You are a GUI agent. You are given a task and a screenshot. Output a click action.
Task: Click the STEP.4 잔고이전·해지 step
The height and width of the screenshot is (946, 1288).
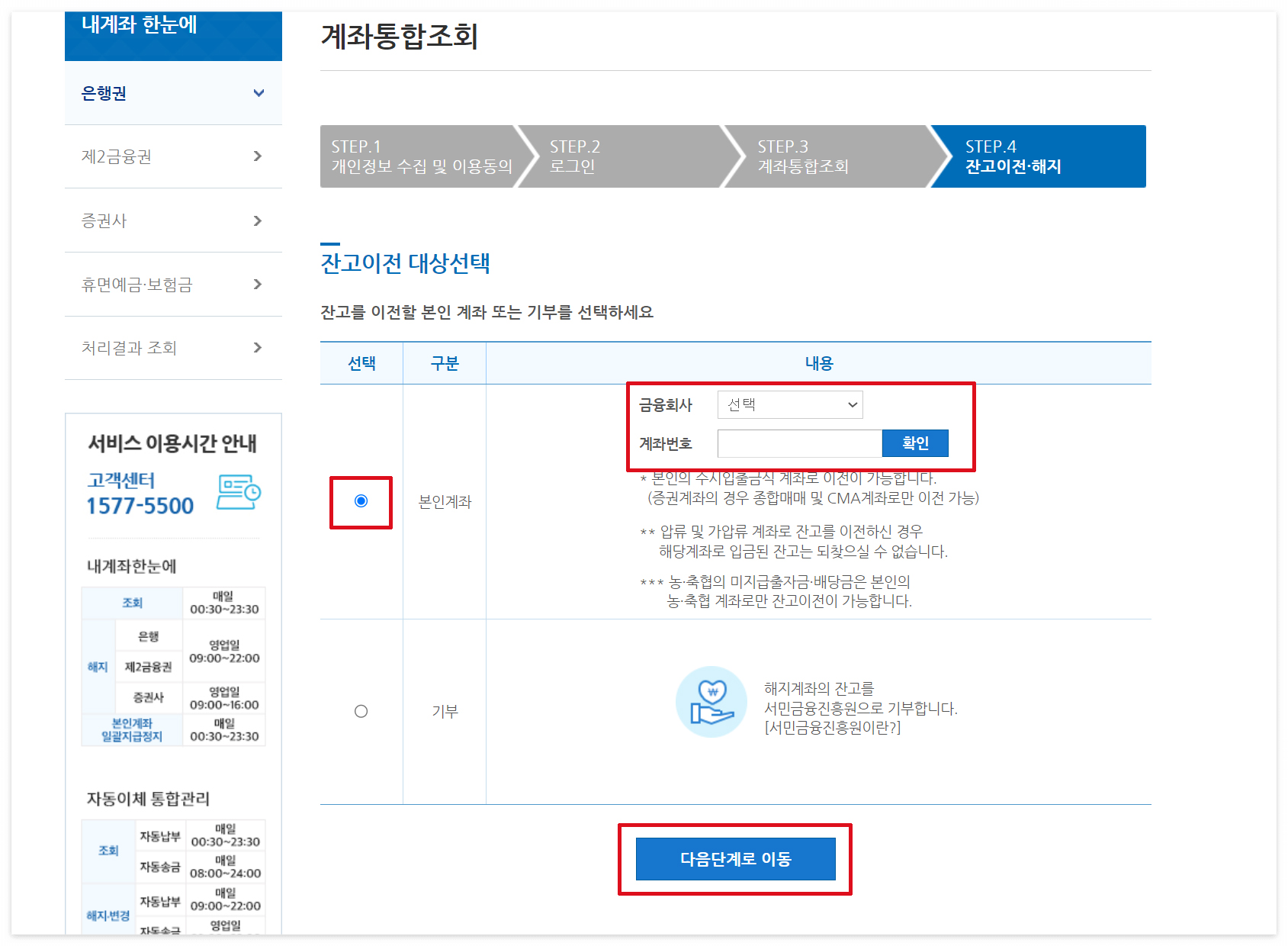tap(1029, 156)
